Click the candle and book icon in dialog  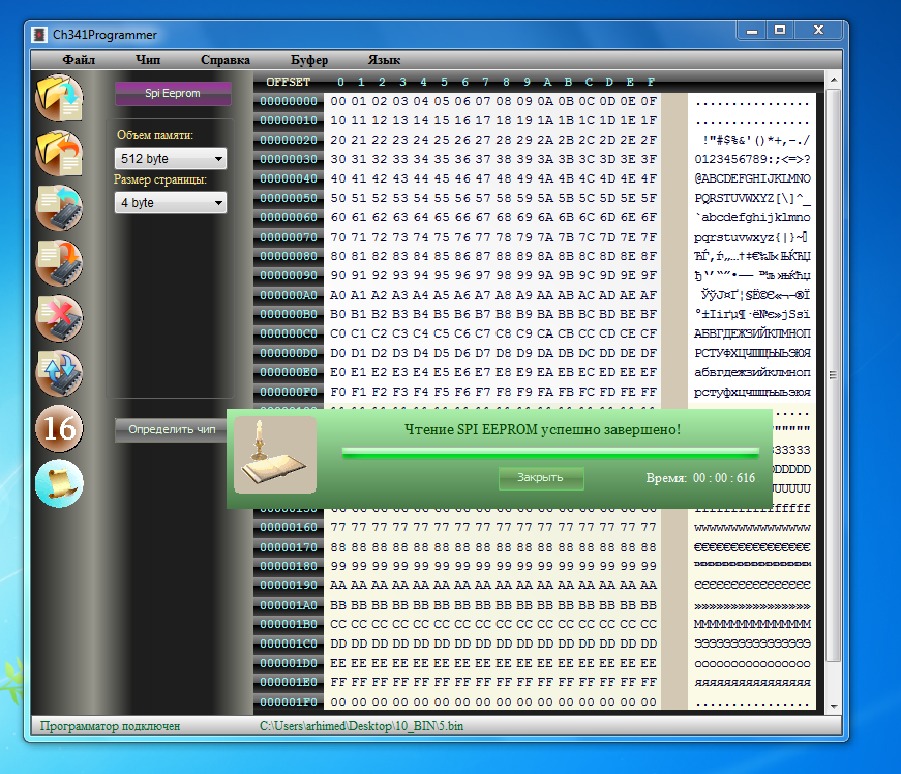tap(275, 455)
